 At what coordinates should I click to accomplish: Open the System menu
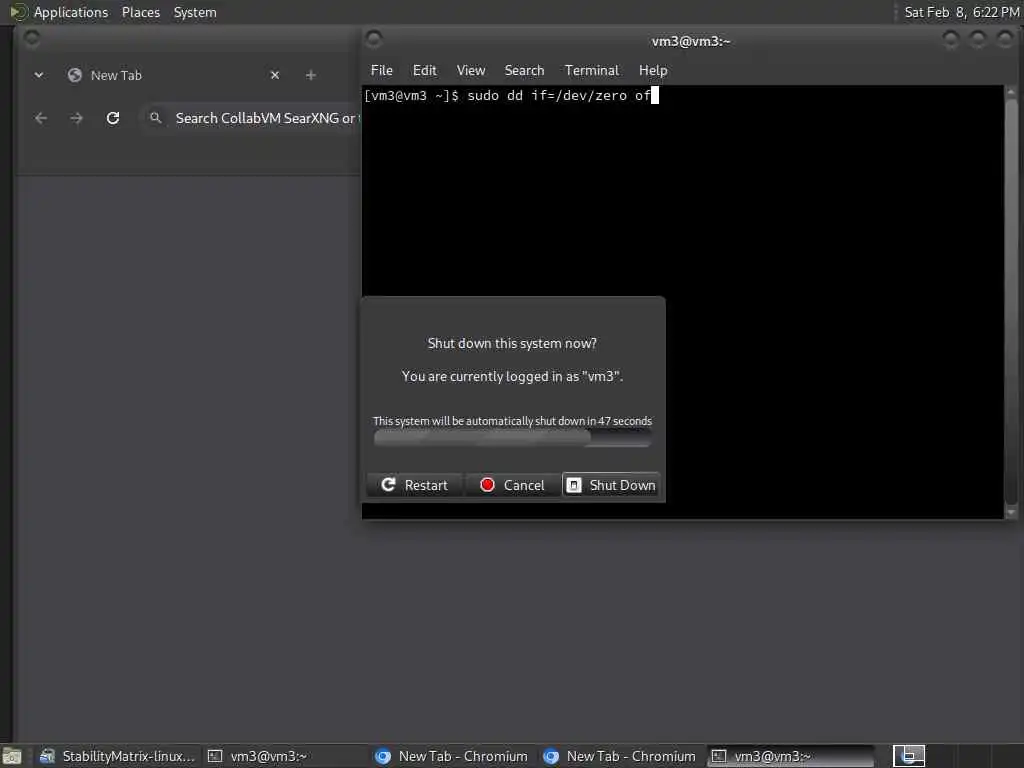point(195,12)
